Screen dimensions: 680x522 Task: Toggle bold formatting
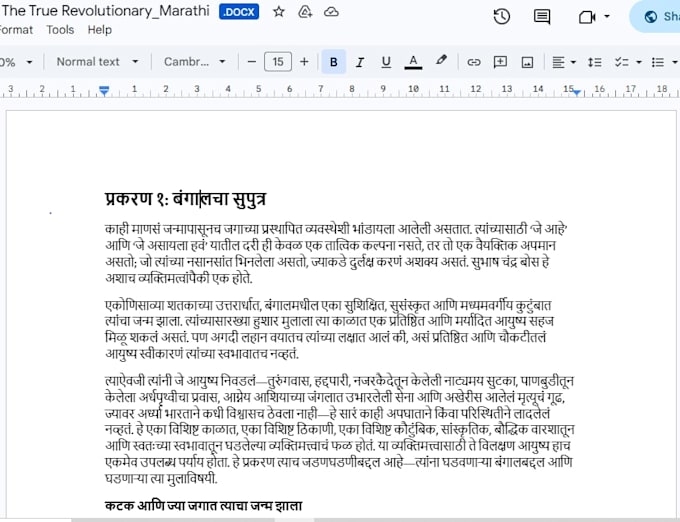[x=333, y=62]
